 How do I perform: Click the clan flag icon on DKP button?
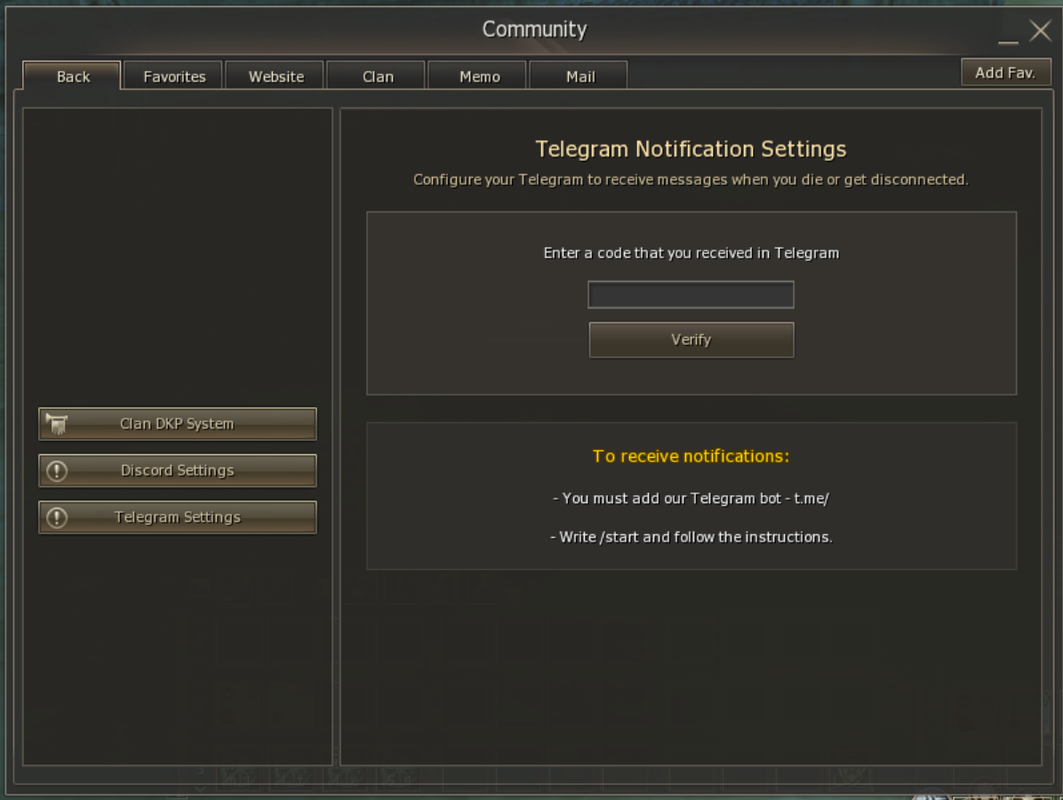[57, 424]
